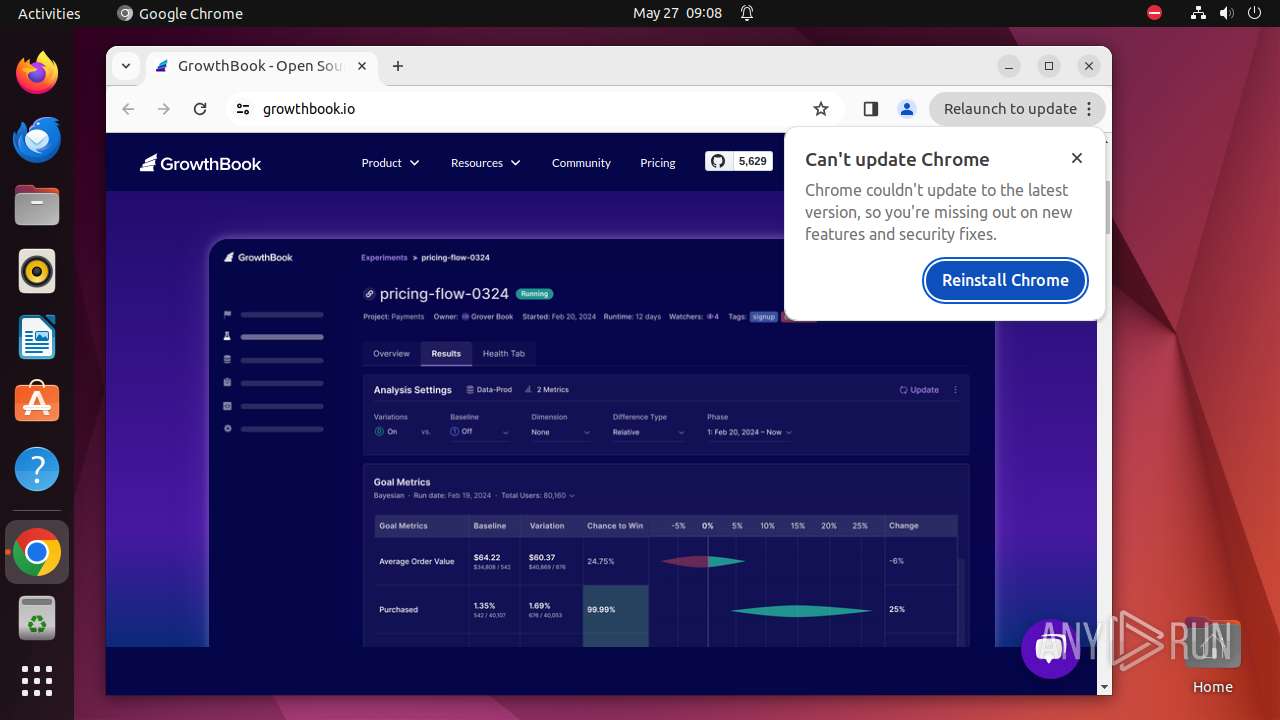View site information icon in address bar
The width and height of the screenshot is (1280, 720).
tap(243, 109)
